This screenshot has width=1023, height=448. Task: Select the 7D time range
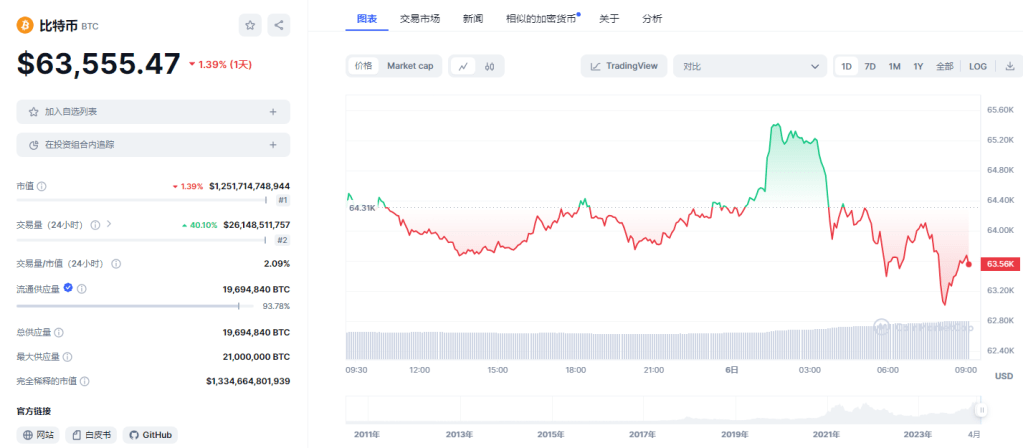(x=870, y=66)
